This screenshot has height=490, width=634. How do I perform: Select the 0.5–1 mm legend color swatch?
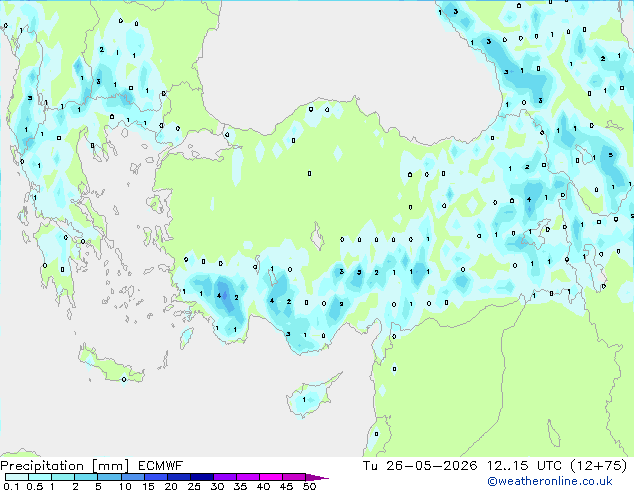tap(40, 477)
